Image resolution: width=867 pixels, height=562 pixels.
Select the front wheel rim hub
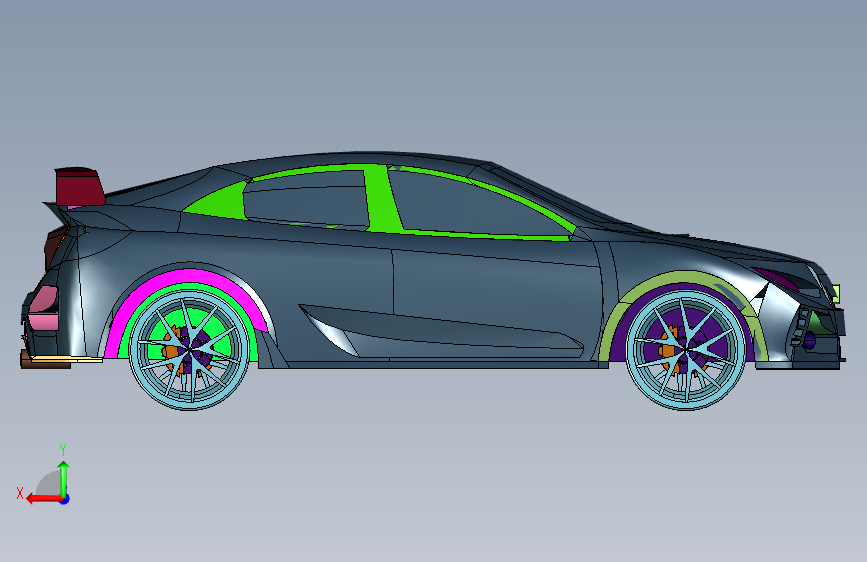point(686,350)
